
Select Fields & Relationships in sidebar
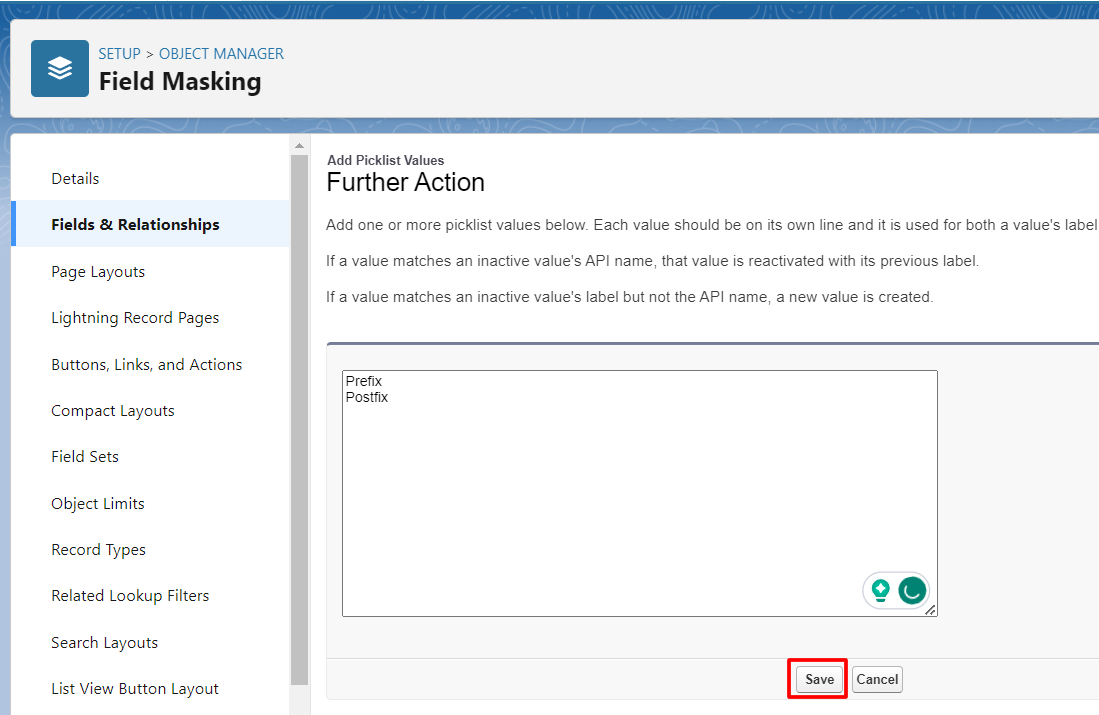(135, 225)
